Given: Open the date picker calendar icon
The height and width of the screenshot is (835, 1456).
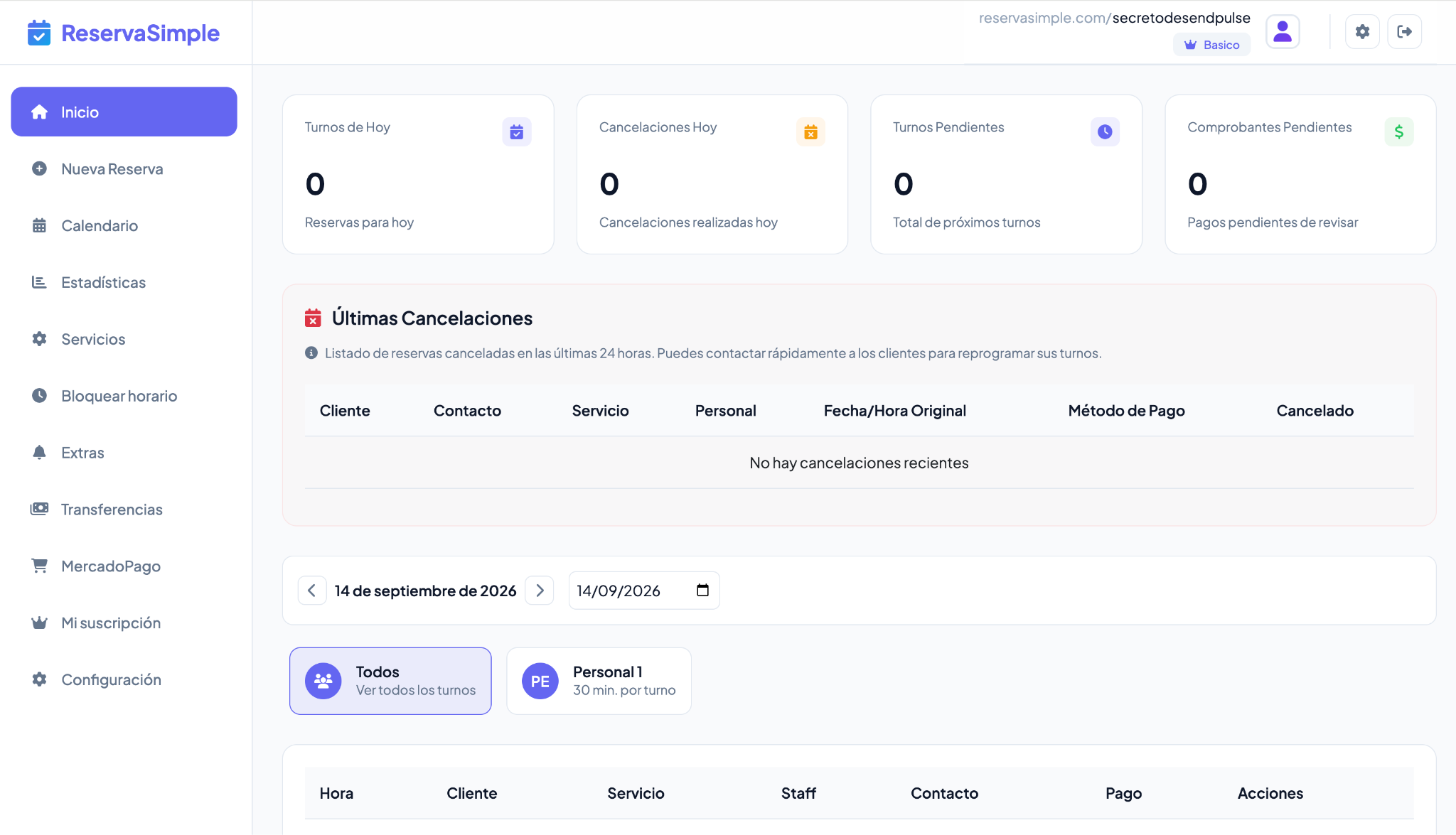Looking at the screenshot, I should pos(703,590).
